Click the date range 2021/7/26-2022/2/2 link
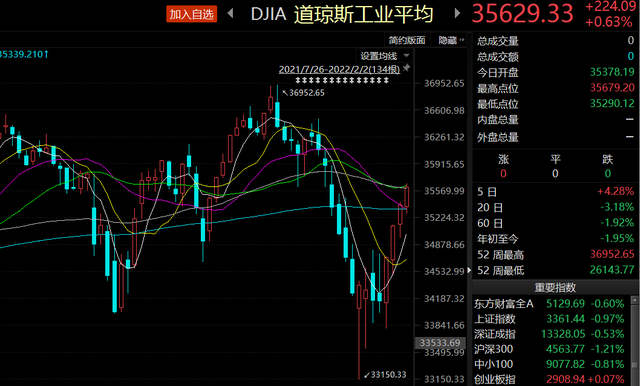640x386 pixels. [339, 69]
